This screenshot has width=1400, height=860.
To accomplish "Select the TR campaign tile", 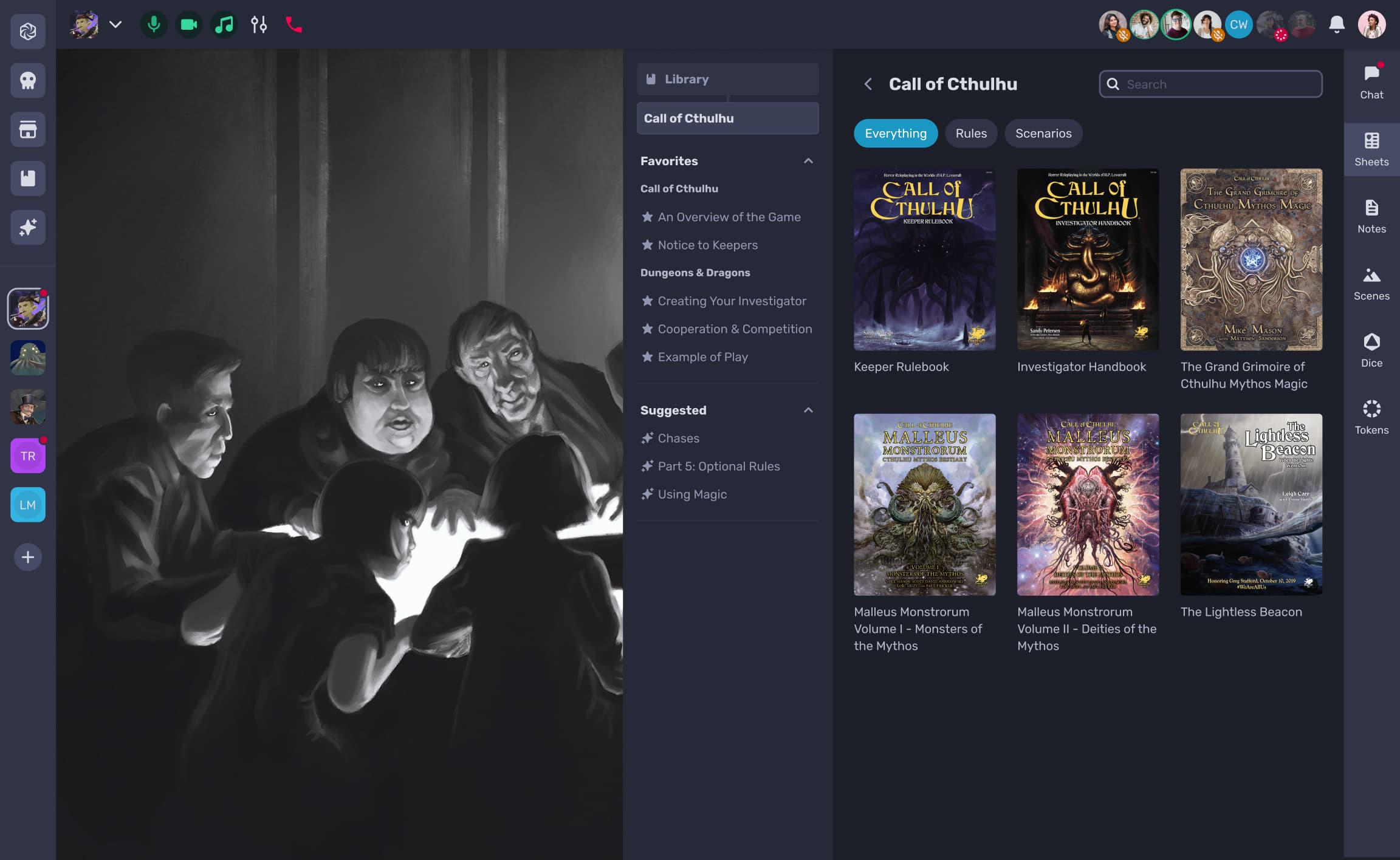I will (x=28, y=456).
